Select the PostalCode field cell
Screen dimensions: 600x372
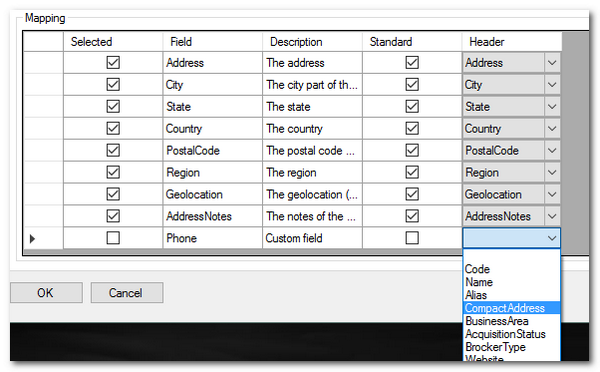point(212,150)
